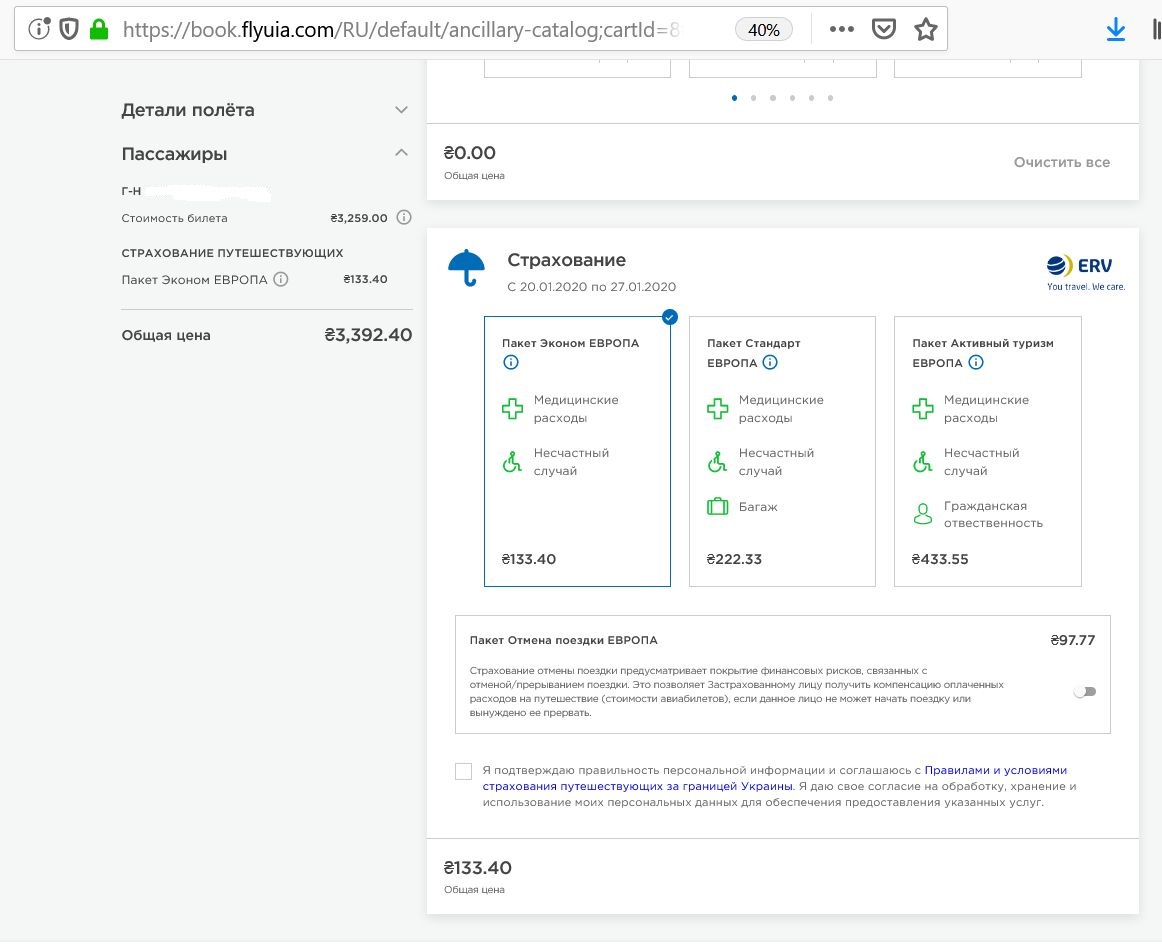Viewport: 1162px width, 946px height.
Task: Go to the last carousel pagination dot
Action: (830, 98)
